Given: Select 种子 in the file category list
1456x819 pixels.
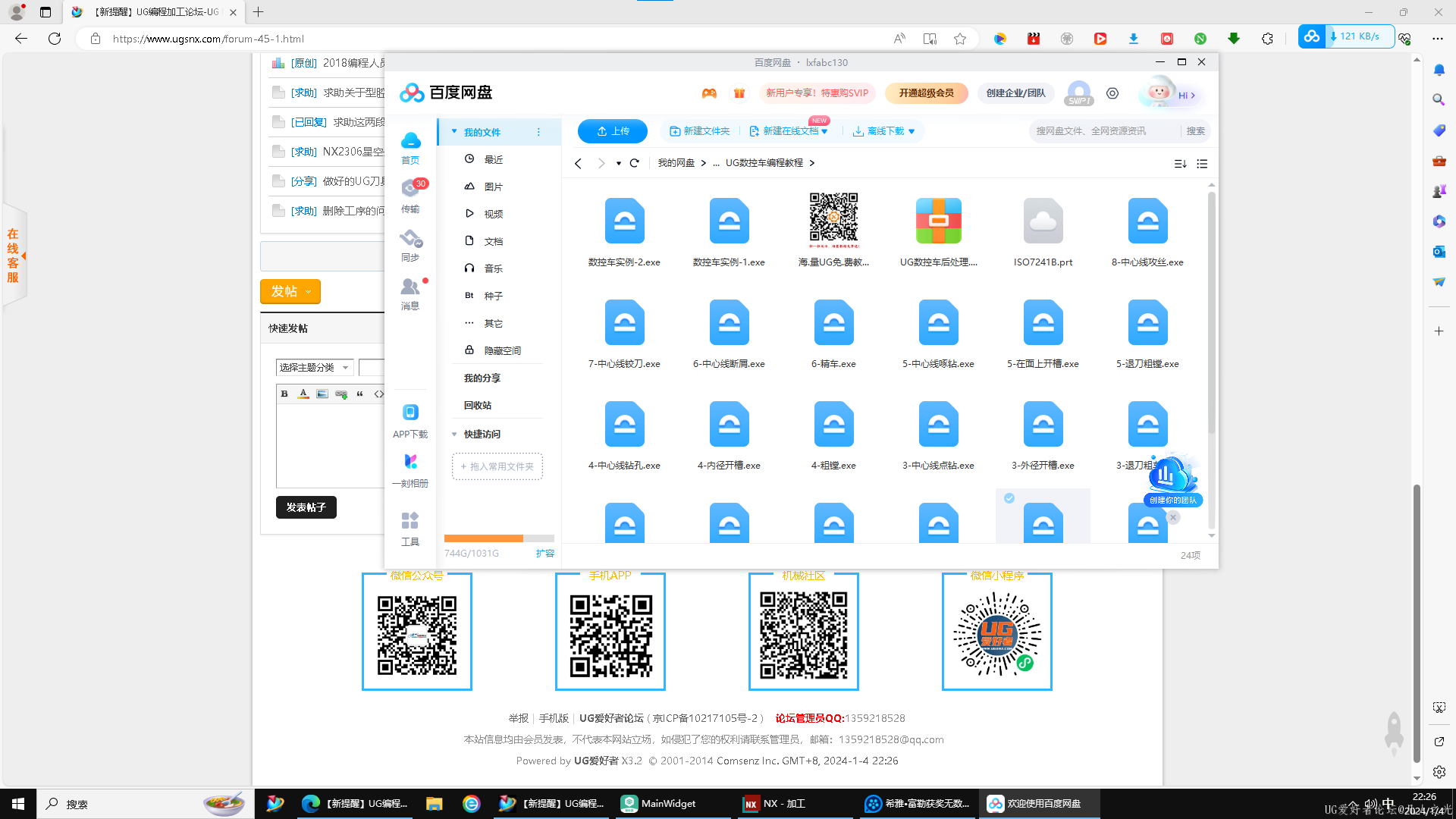Looking at the screenshot, I should (493, 296).
